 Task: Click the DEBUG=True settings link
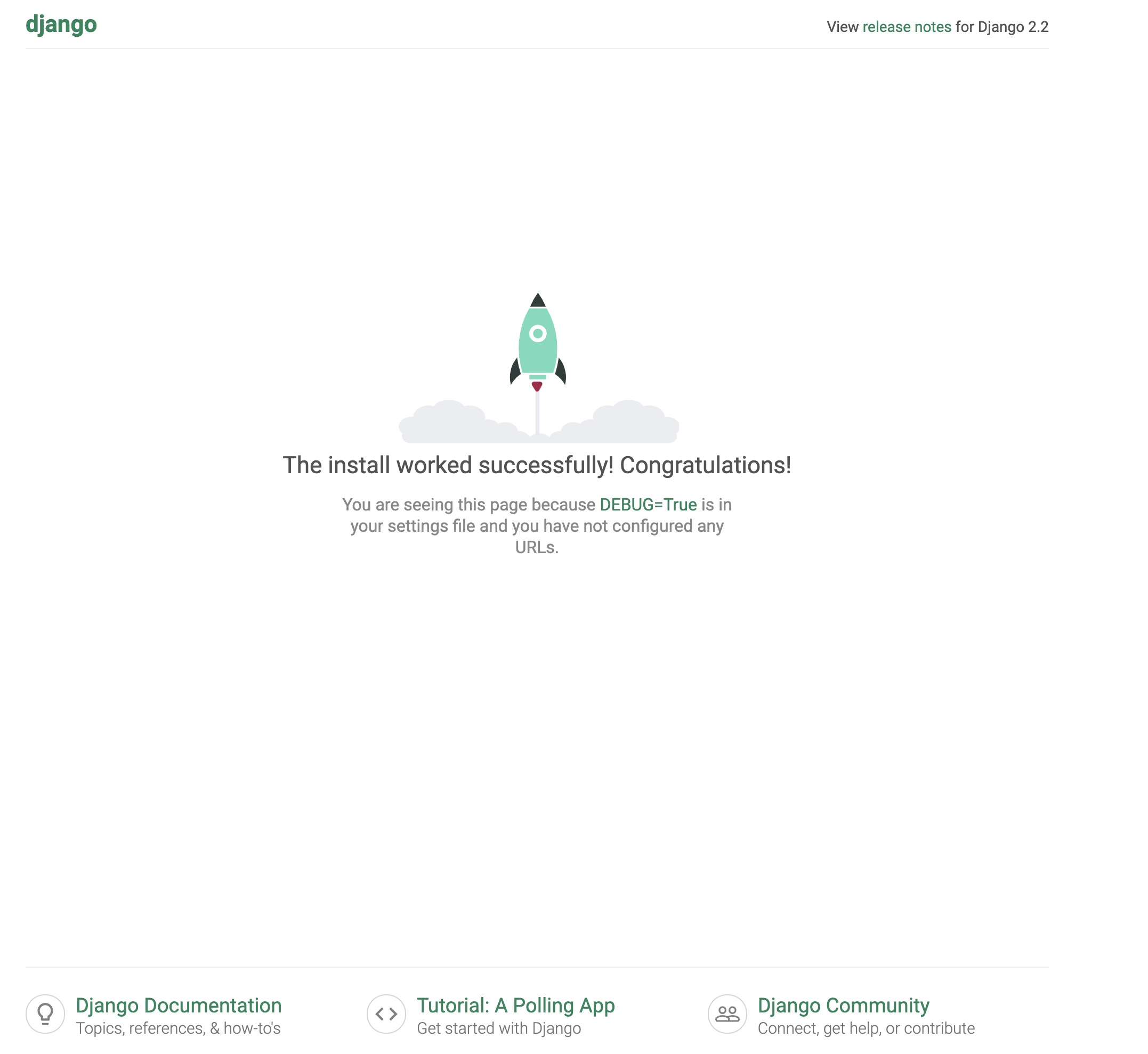click(x=647, y=504)
